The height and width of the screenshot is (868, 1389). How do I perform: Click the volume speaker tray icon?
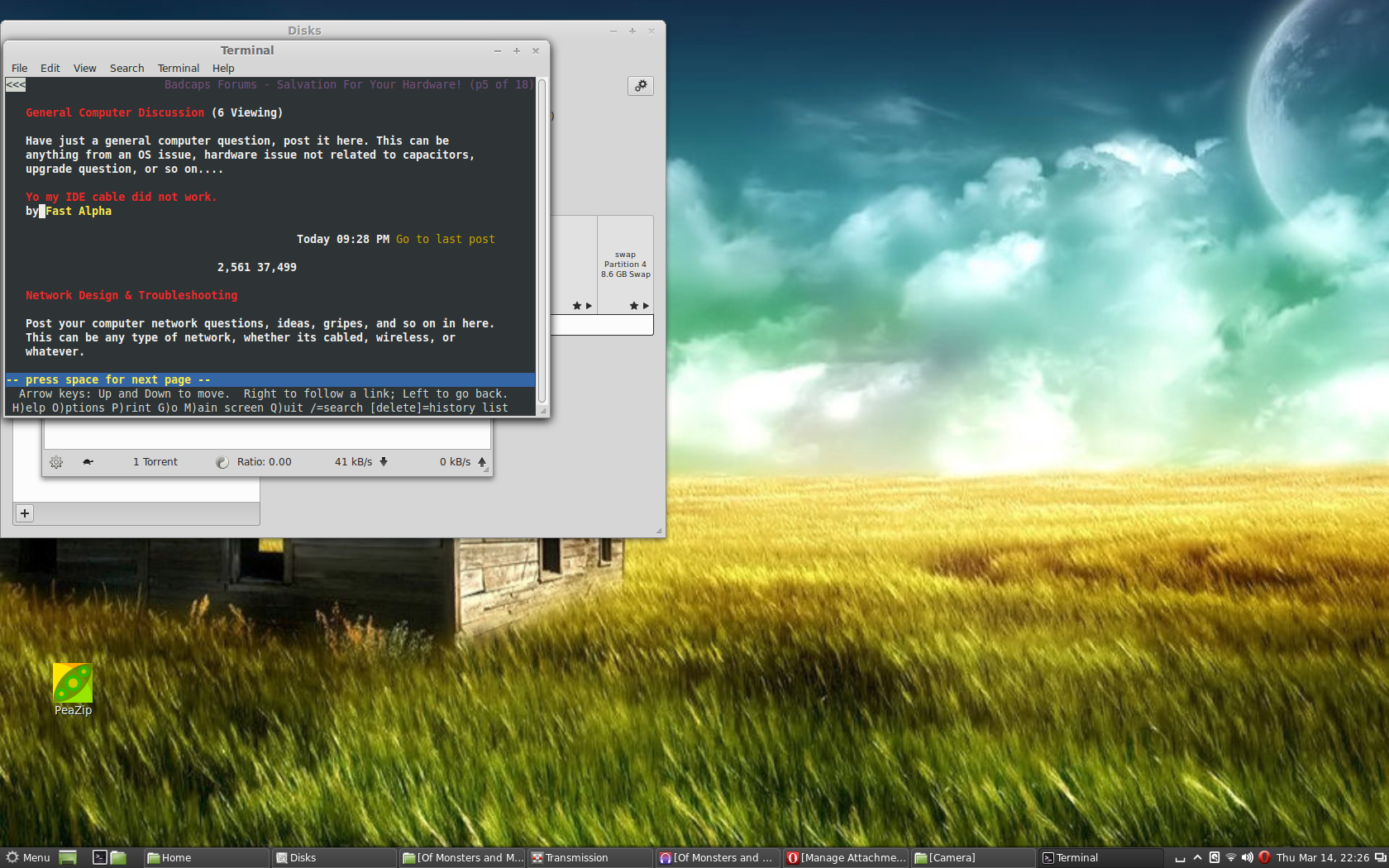click(x=1247, y=857)
